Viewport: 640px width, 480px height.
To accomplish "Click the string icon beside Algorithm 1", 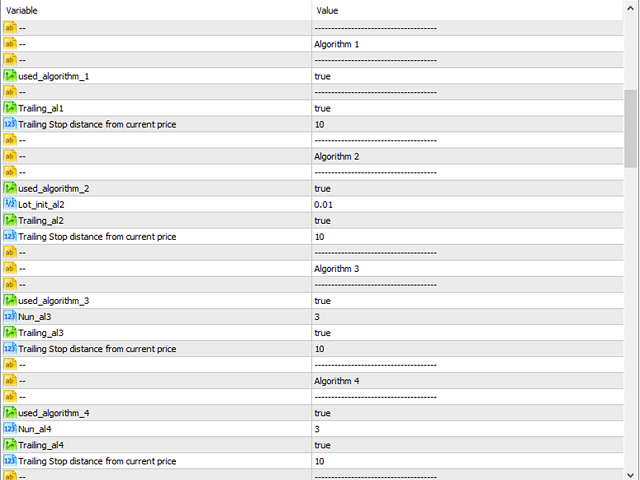I will tap(9, 44).
